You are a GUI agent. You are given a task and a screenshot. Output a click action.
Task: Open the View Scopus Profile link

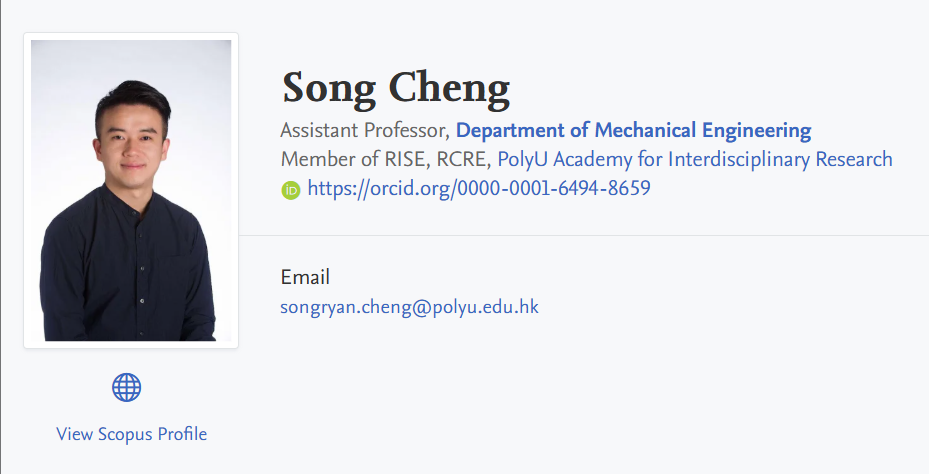click(132, 434)
